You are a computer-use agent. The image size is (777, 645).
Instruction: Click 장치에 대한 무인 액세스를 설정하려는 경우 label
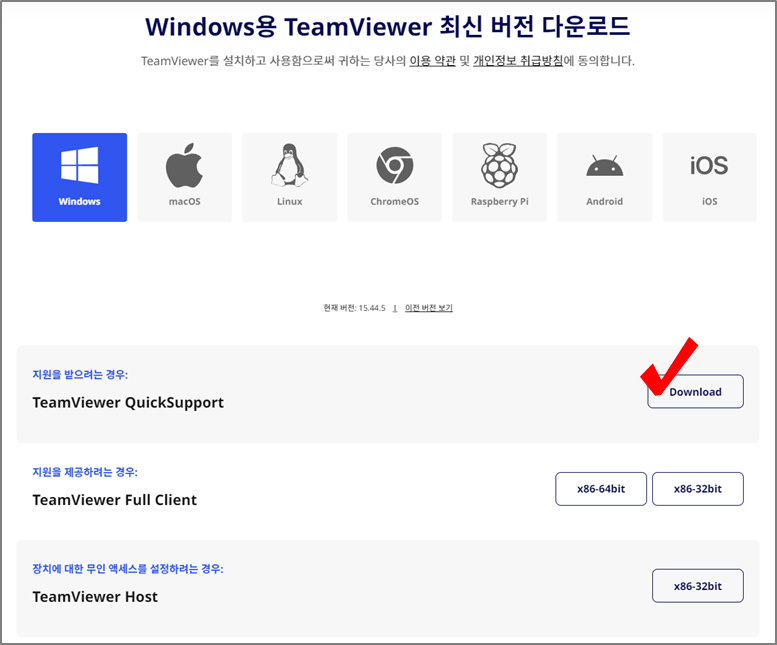click(128, 569)
